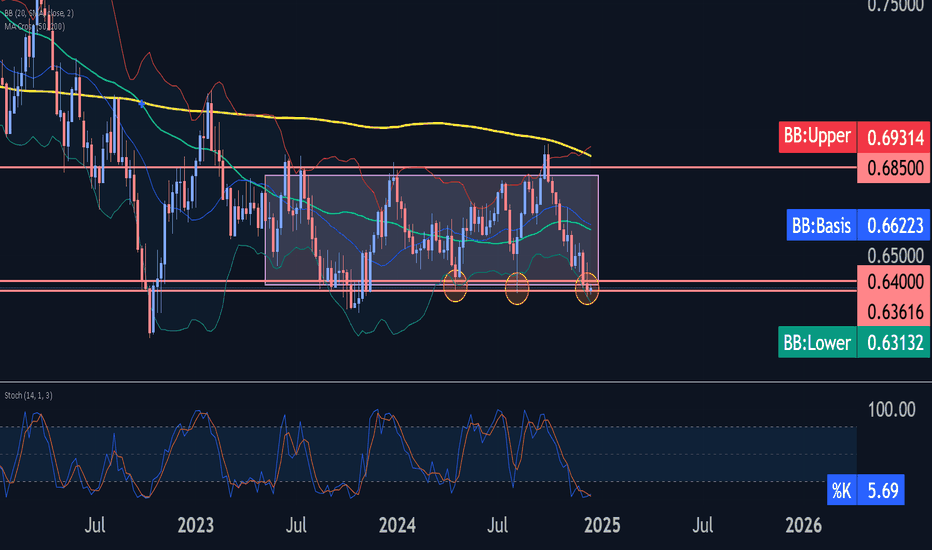
Task: Click the 0.64000 support line price label
Action: click(x=894, y=281)
